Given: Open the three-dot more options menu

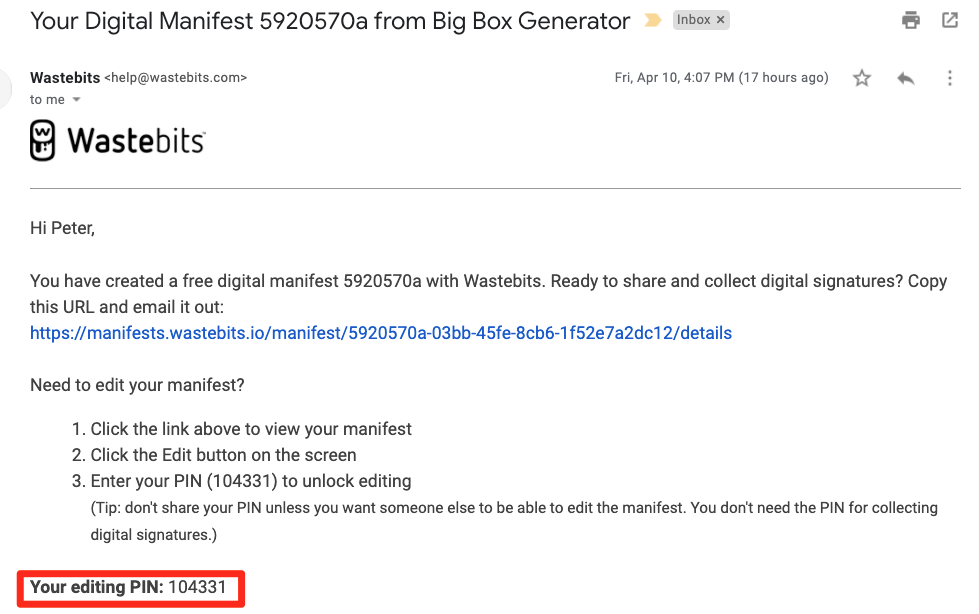Looking at the screenshot, I should click(x=950, y=78).
